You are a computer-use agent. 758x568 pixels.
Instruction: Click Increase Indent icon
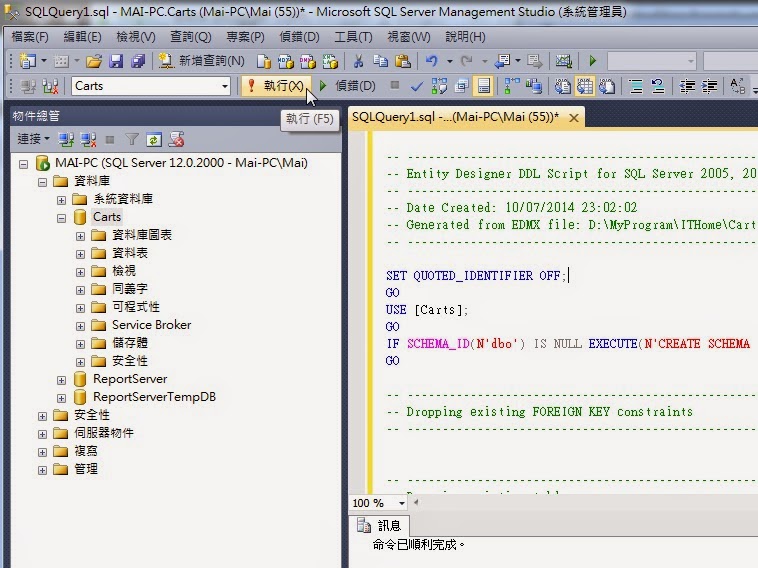coord(709,87)
